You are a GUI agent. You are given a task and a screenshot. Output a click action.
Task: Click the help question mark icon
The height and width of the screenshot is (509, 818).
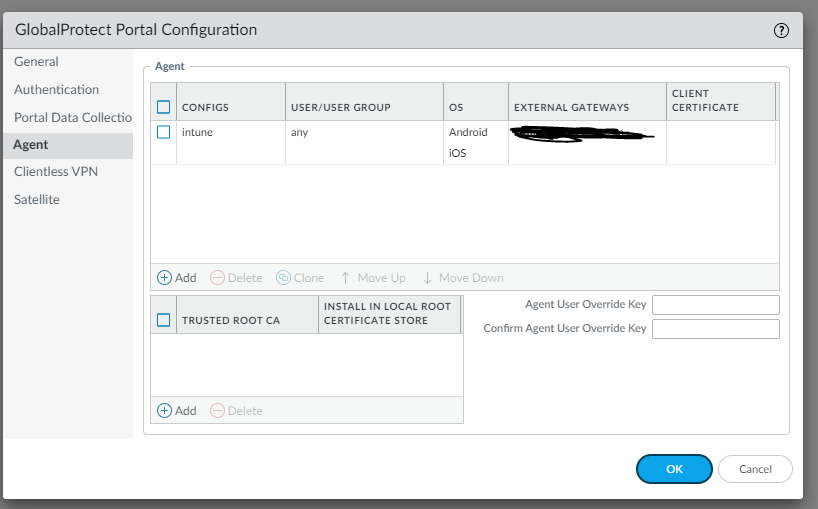[781, 30]
